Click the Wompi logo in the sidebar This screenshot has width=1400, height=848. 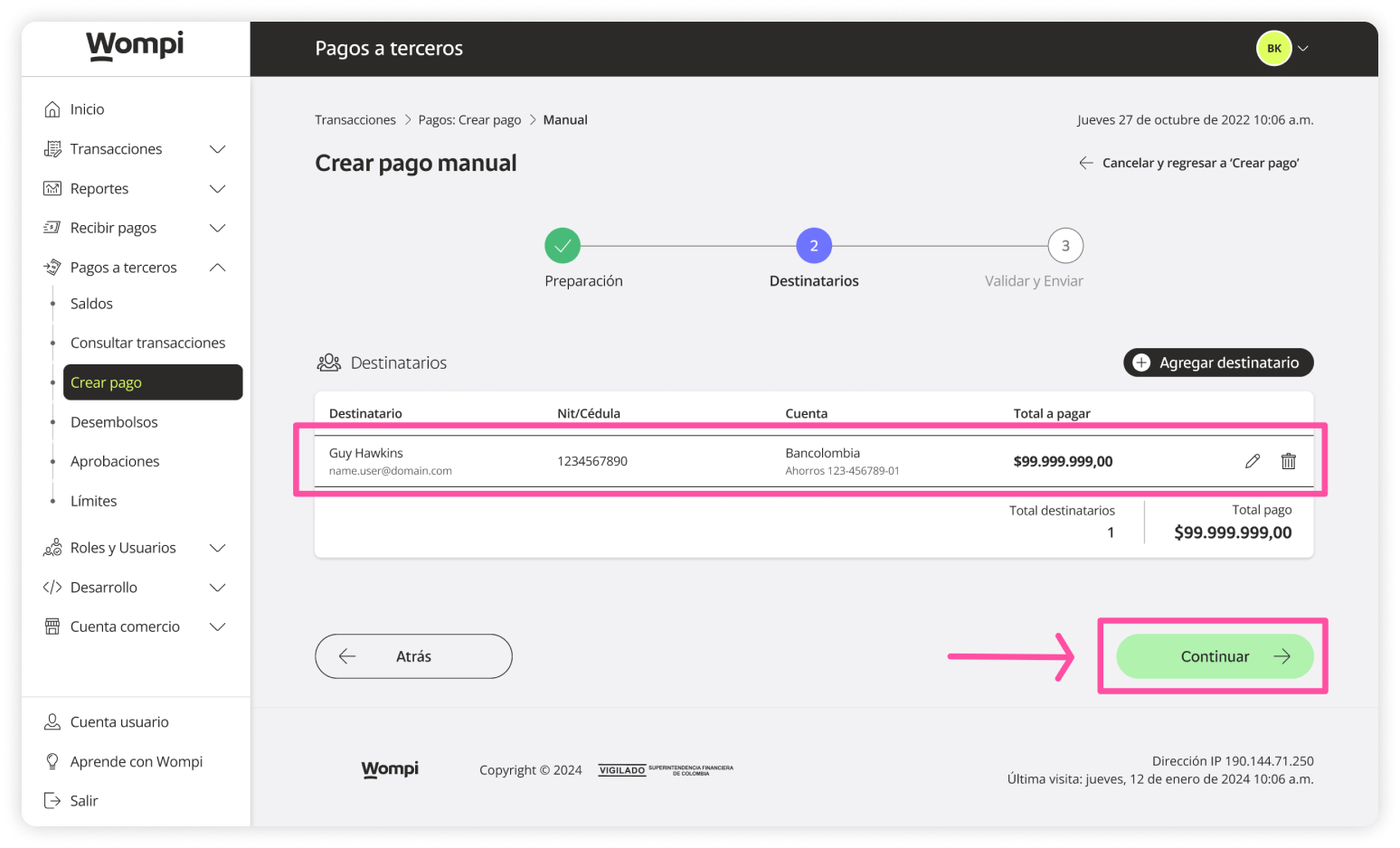[x=134, y=45]
